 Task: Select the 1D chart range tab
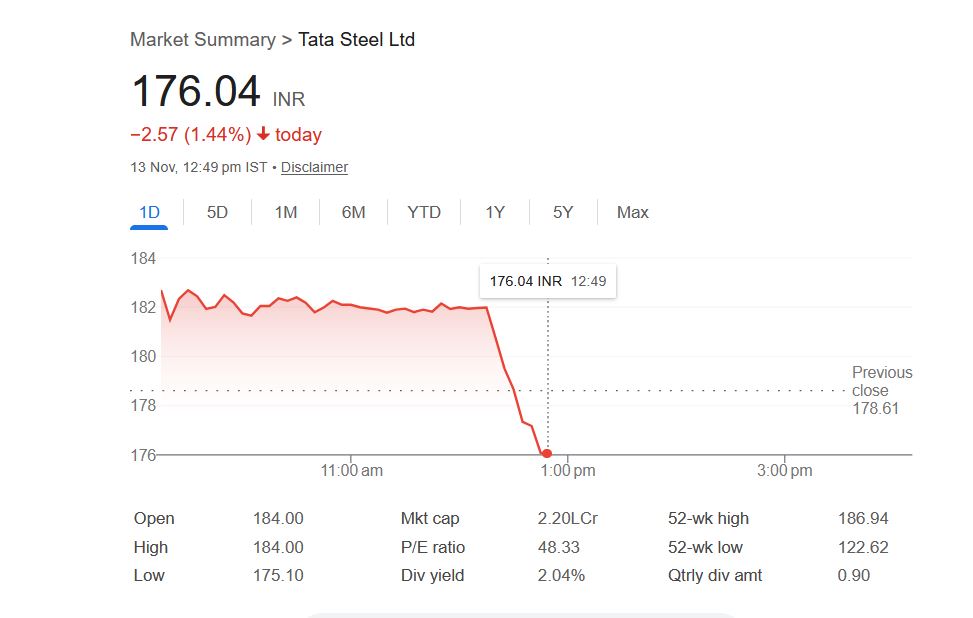pos(149,212)
